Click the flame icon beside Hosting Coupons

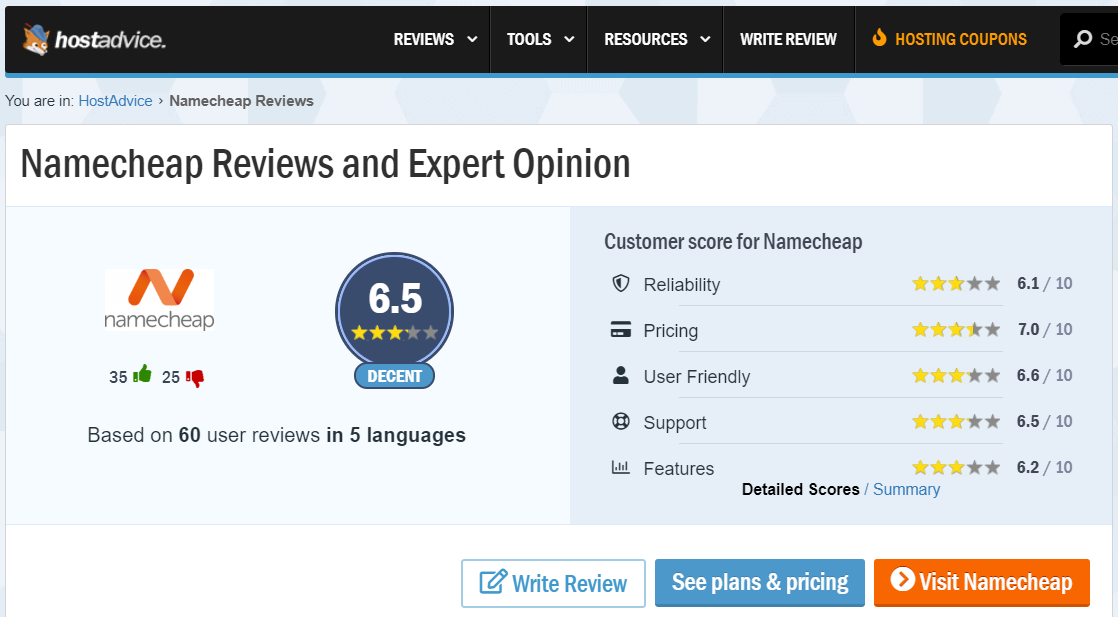coord(880,38)
